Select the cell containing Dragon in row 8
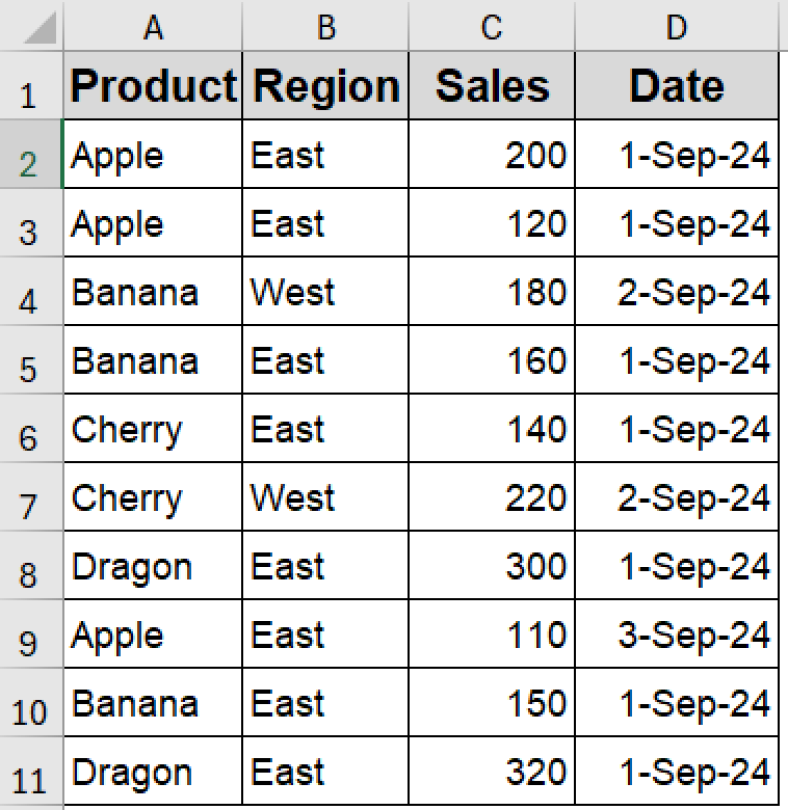The width and height of the screenshot is (788, 810). click(152, 565)
